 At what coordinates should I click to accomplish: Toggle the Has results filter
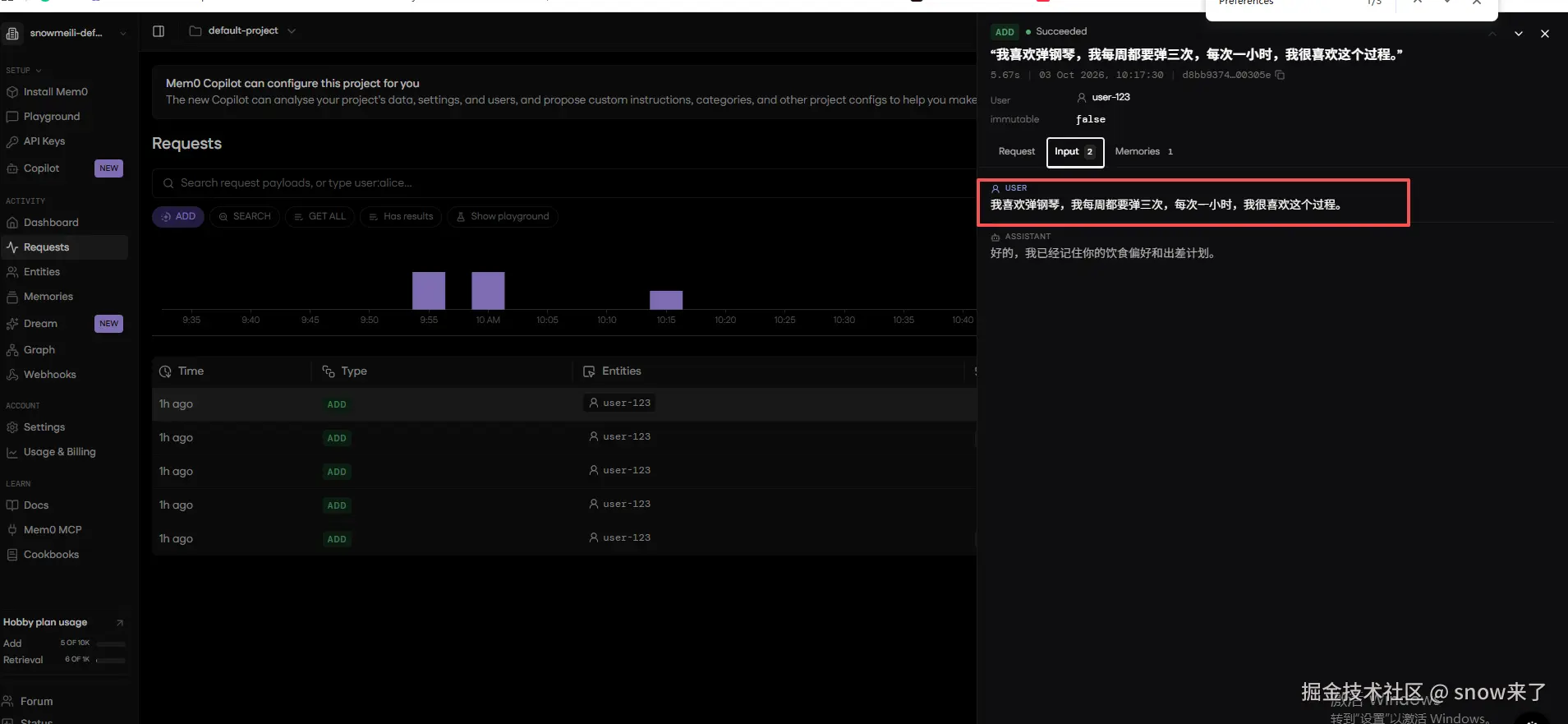pyautogui.click(x=401, y=217)
